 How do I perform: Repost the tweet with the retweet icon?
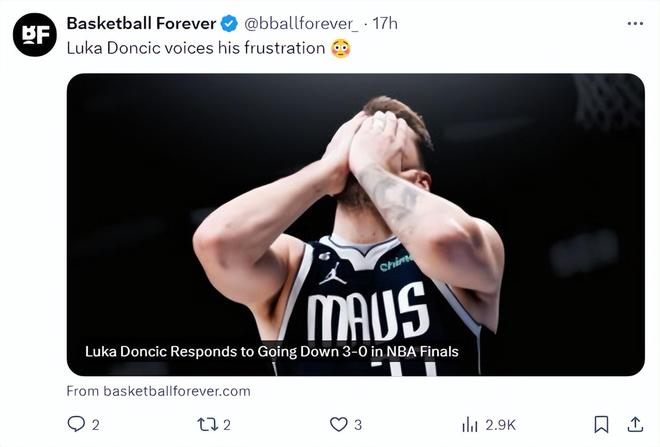pyautogui.click(x=207, y=424)
